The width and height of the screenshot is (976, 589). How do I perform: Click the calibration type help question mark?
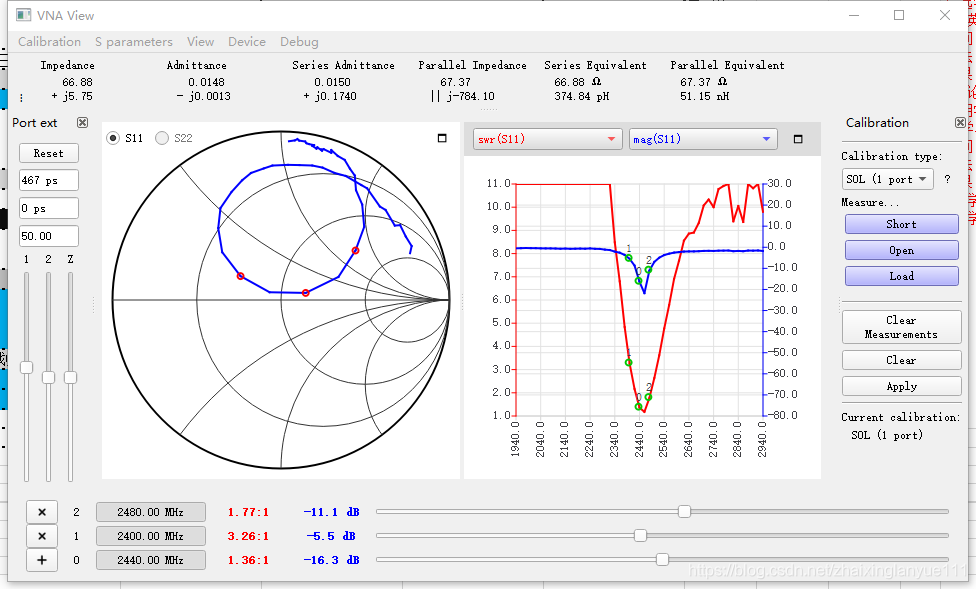pyautogui.click(x=947, y=179)
